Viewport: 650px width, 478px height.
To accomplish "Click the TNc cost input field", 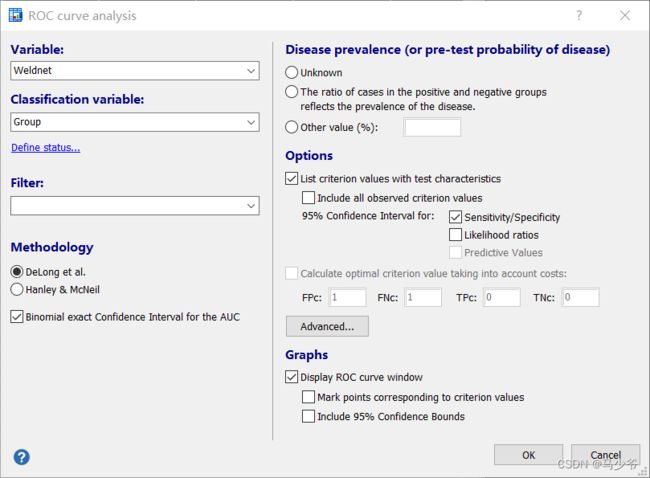I will coord(580,297).
